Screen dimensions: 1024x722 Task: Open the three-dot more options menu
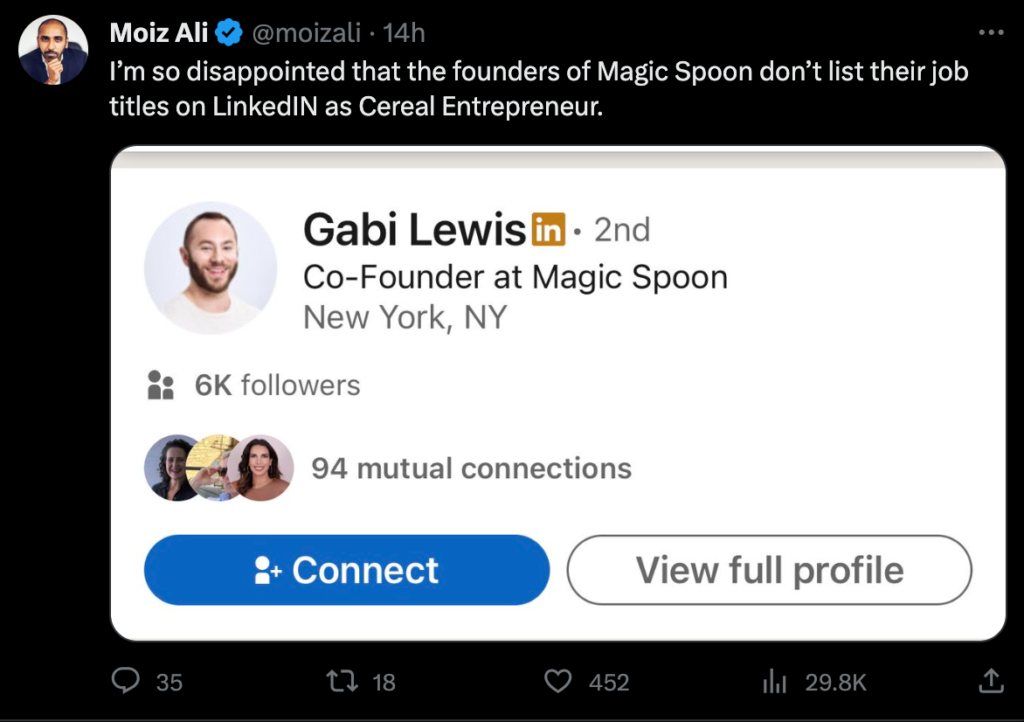(990, 32)
